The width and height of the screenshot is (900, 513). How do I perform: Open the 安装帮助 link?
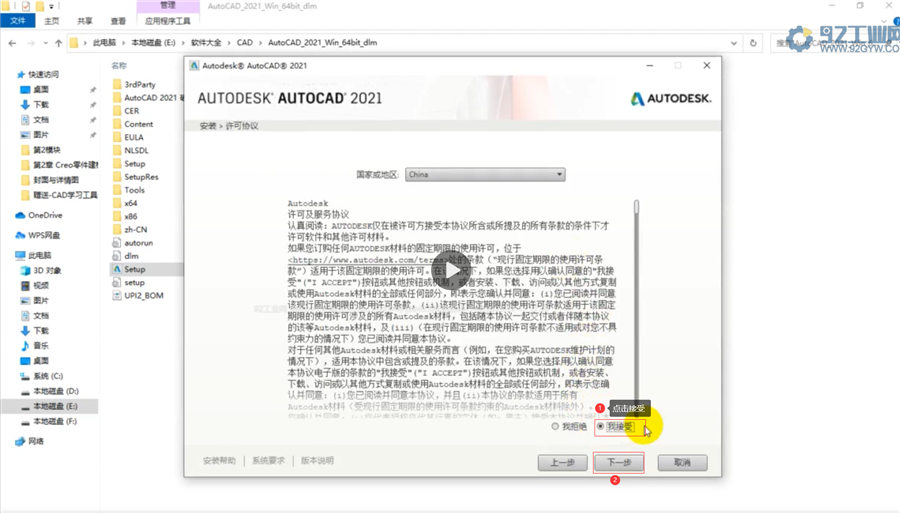(x=219, y=461)
